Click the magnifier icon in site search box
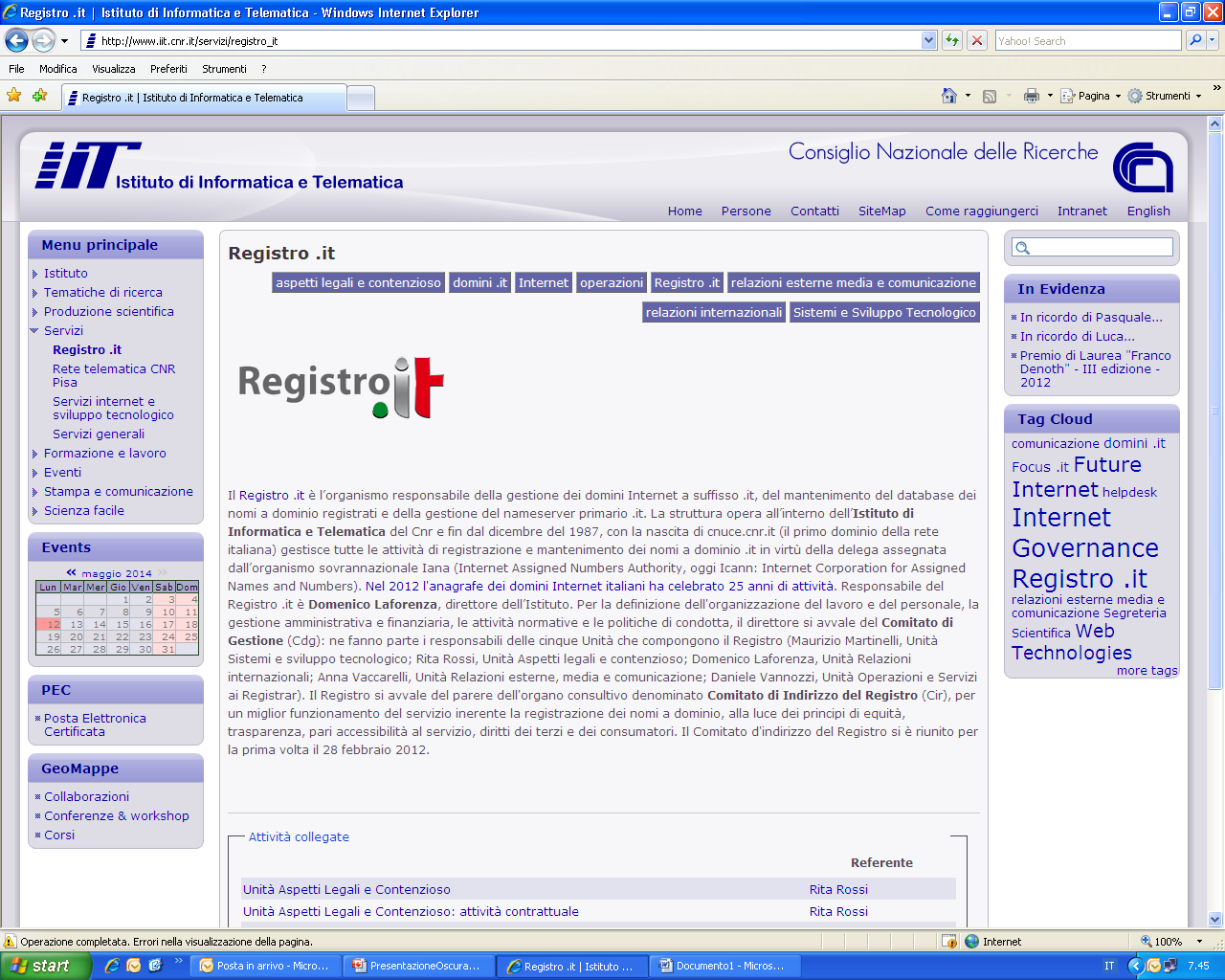The image size is (1225, 980). pos(1023,248)
